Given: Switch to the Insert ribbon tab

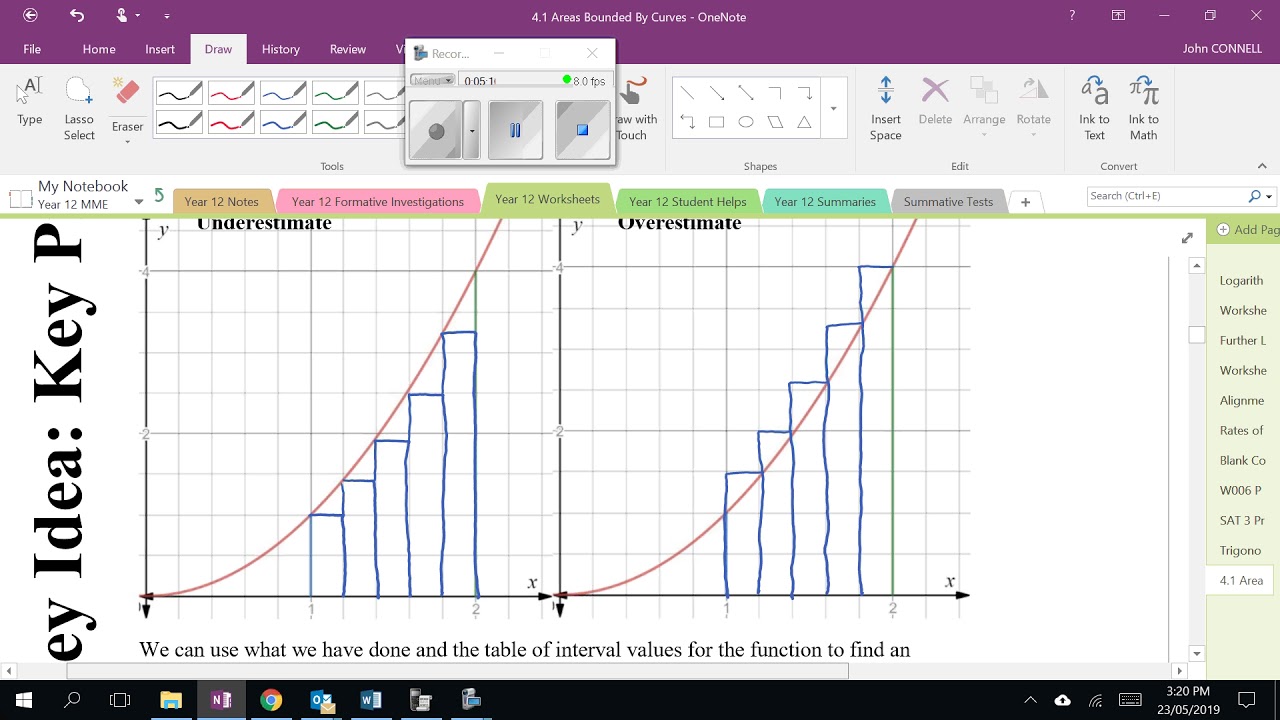Looking at the screenshot, I should tap(160, 49).
